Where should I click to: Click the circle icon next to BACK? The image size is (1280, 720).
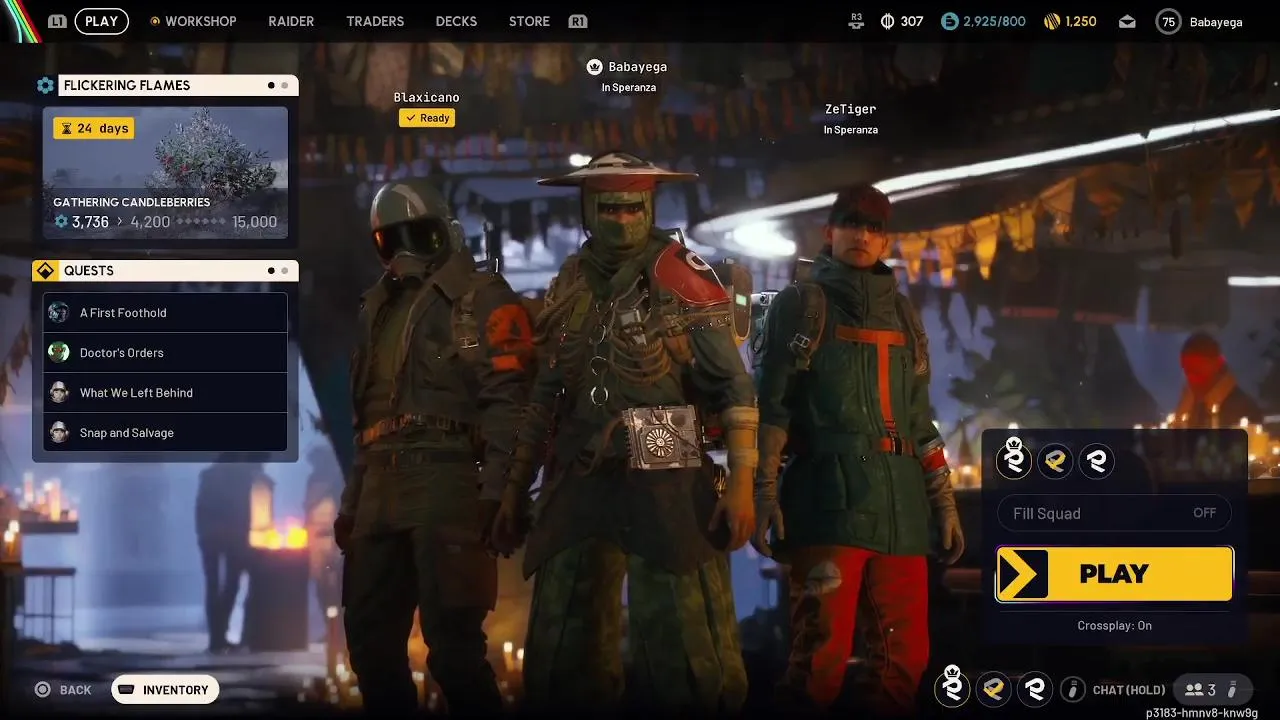tap(42, 689)
